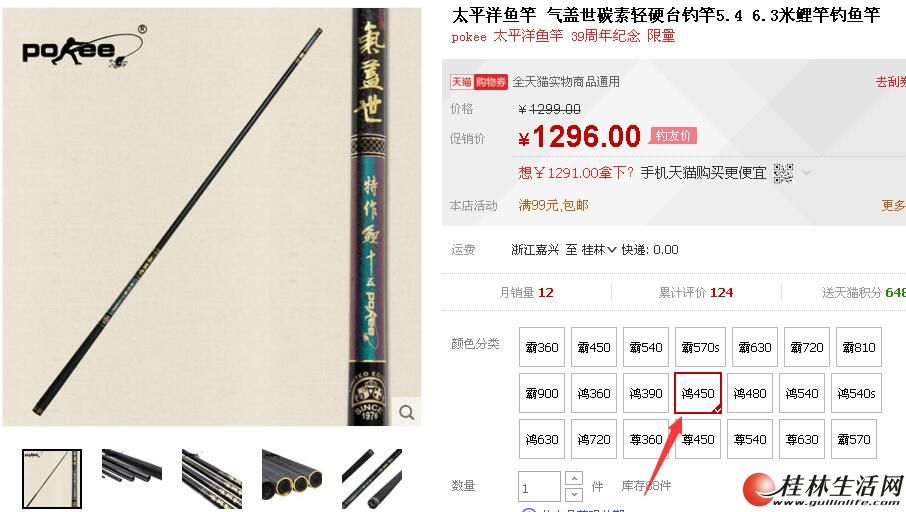Click the 天猫购物券 coupon badge
The width and height of the screenshot is (906, 512).
pos(479,81)
